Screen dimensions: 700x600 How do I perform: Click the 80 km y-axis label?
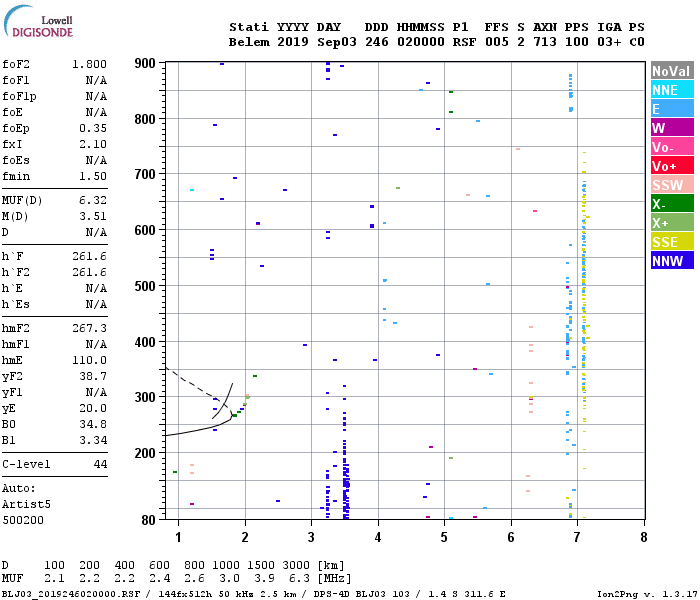(x=148, y=520)
